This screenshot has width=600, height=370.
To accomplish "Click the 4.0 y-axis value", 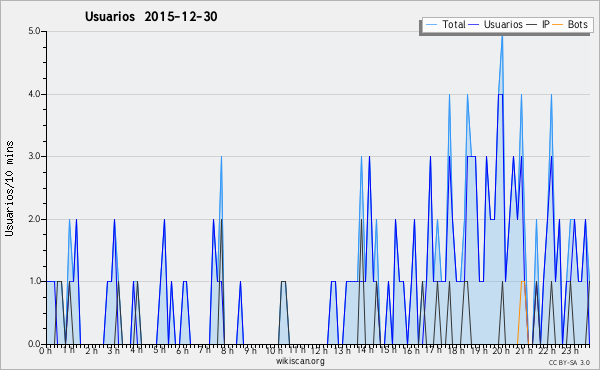I will pos(34,94).
